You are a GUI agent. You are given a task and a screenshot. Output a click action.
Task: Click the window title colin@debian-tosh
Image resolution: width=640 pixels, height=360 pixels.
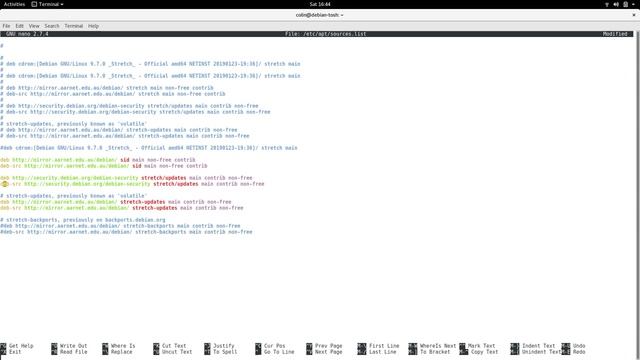(320, 15)
